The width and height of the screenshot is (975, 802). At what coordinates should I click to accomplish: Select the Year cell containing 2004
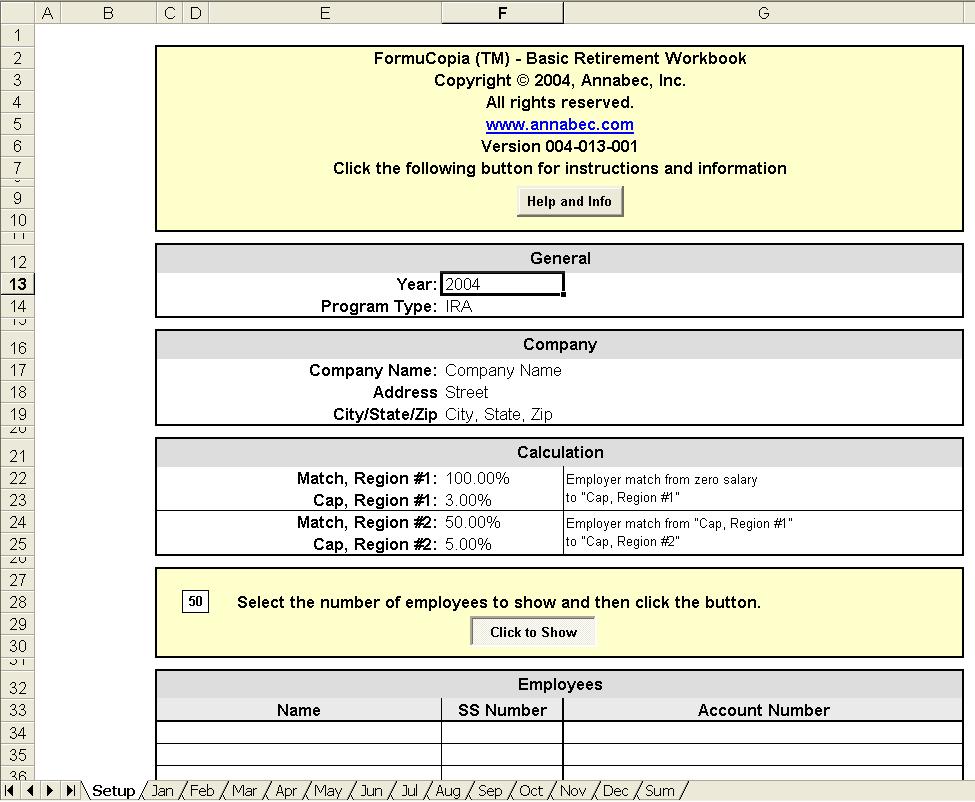502,284
